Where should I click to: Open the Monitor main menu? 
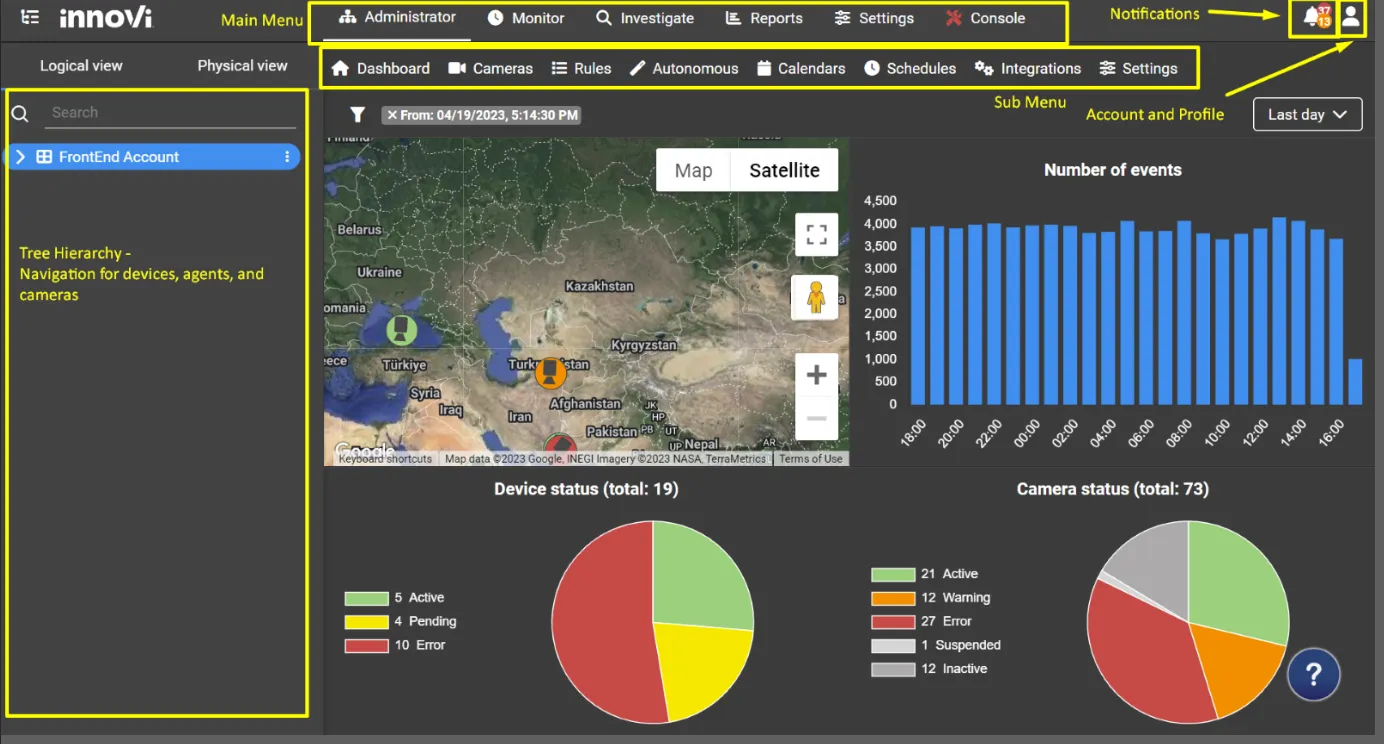click(x=526, y=18)
